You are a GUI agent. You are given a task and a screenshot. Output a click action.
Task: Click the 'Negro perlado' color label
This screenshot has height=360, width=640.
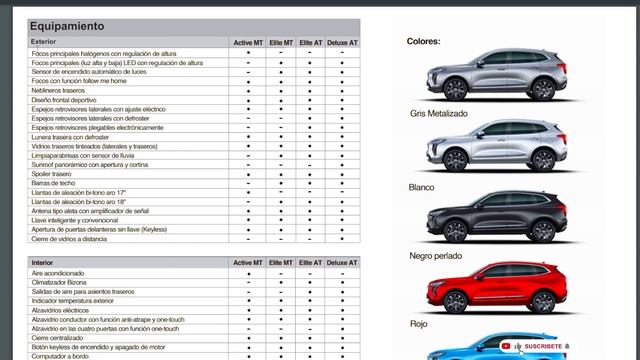436,256
